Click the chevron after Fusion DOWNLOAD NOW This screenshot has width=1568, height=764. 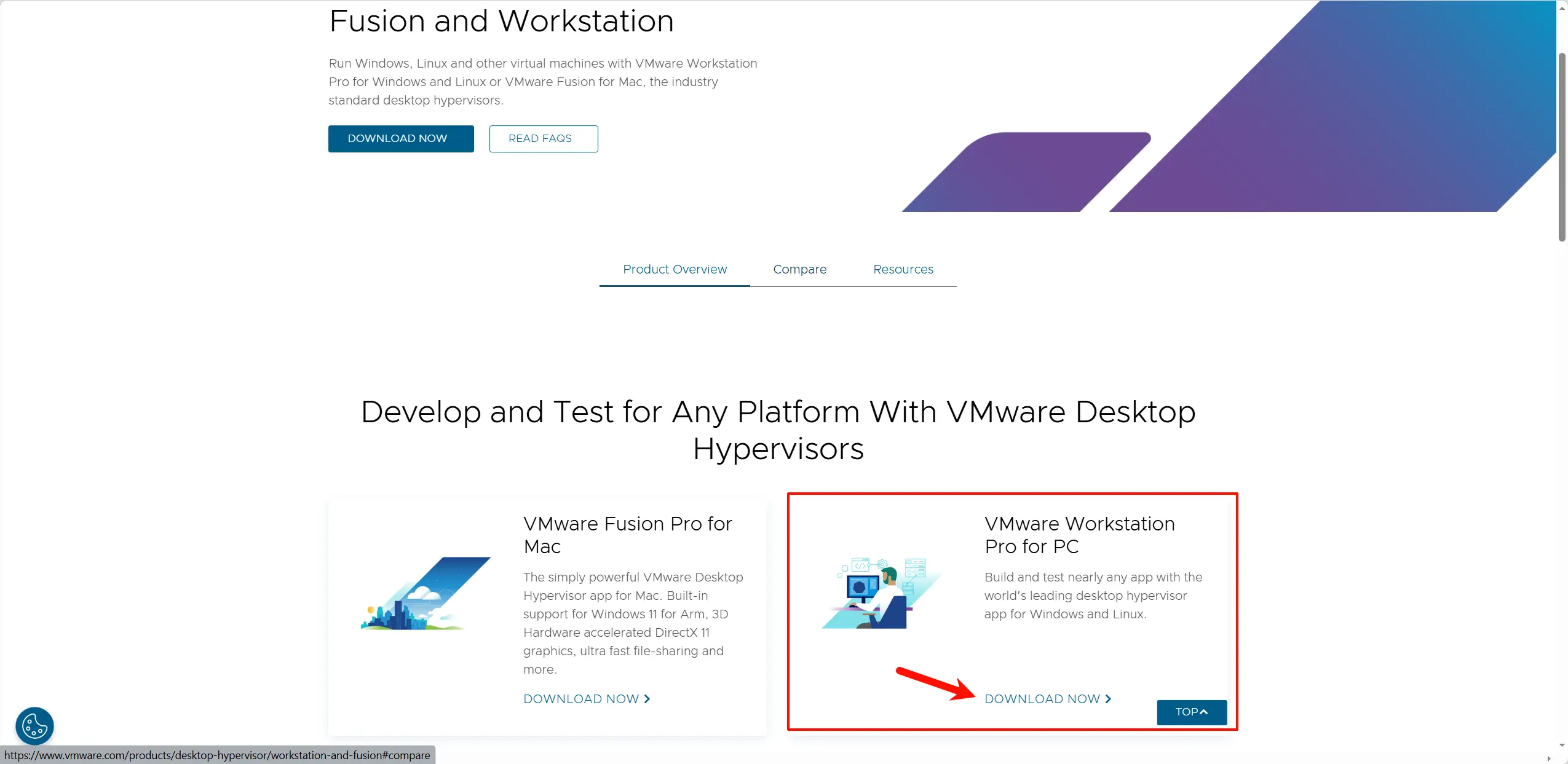point(647,699)
